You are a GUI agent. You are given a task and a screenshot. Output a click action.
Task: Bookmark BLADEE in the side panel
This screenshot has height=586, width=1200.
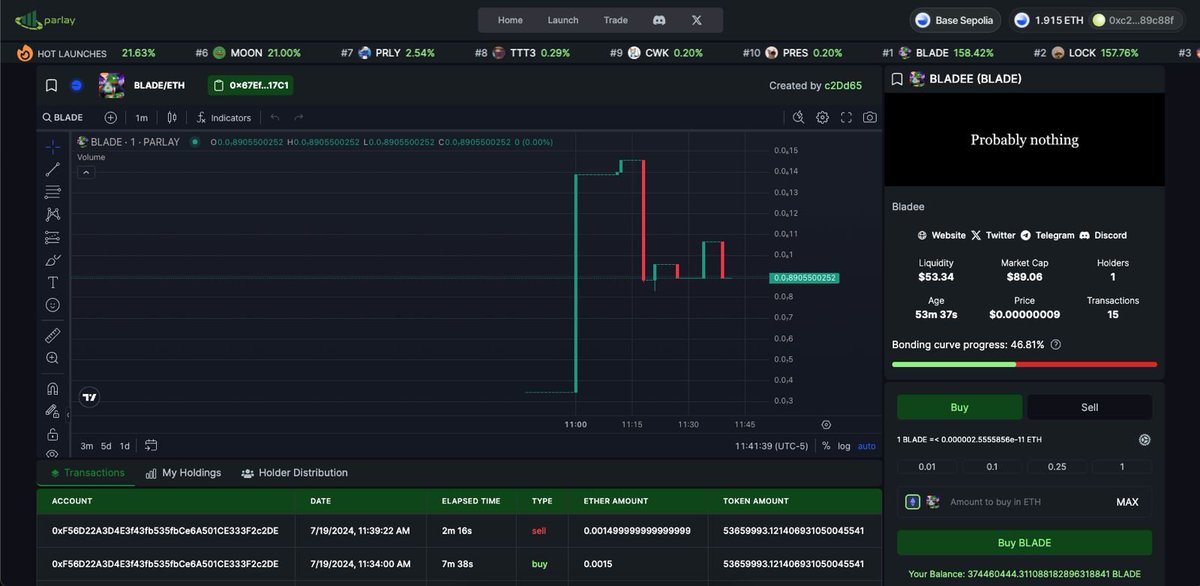click(x=898, y=78)
